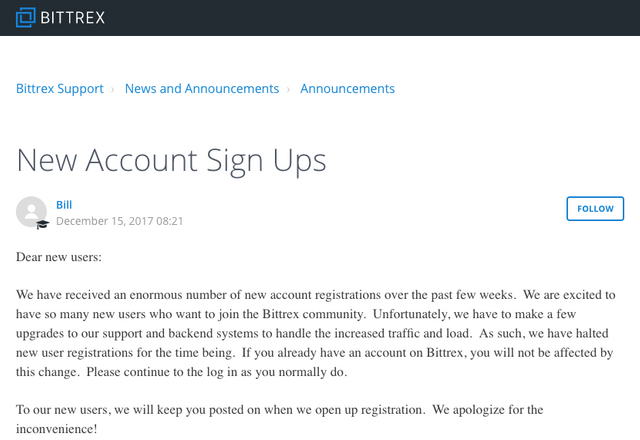640x440 pixels.
Task: Click the line starting "this change."
Action: (x=182, y=371)
